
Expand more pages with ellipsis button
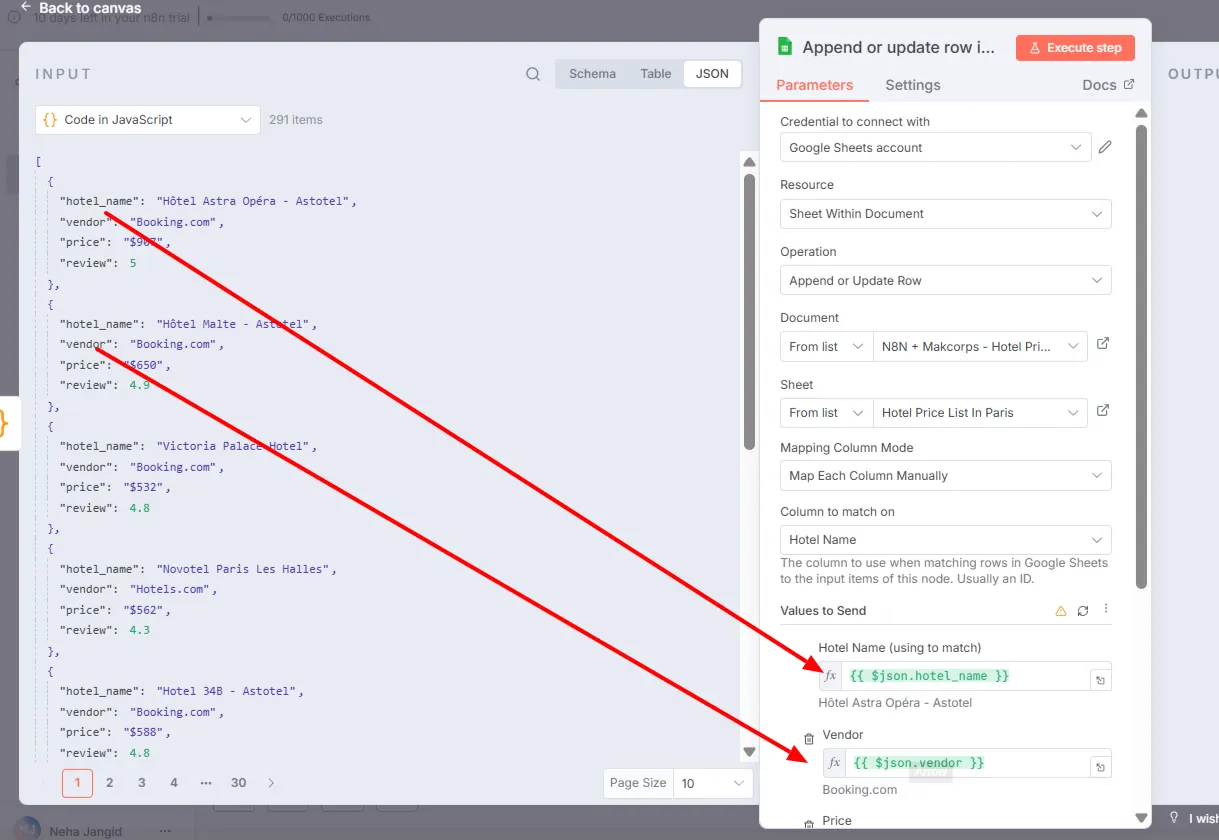[x=206, y=783]
